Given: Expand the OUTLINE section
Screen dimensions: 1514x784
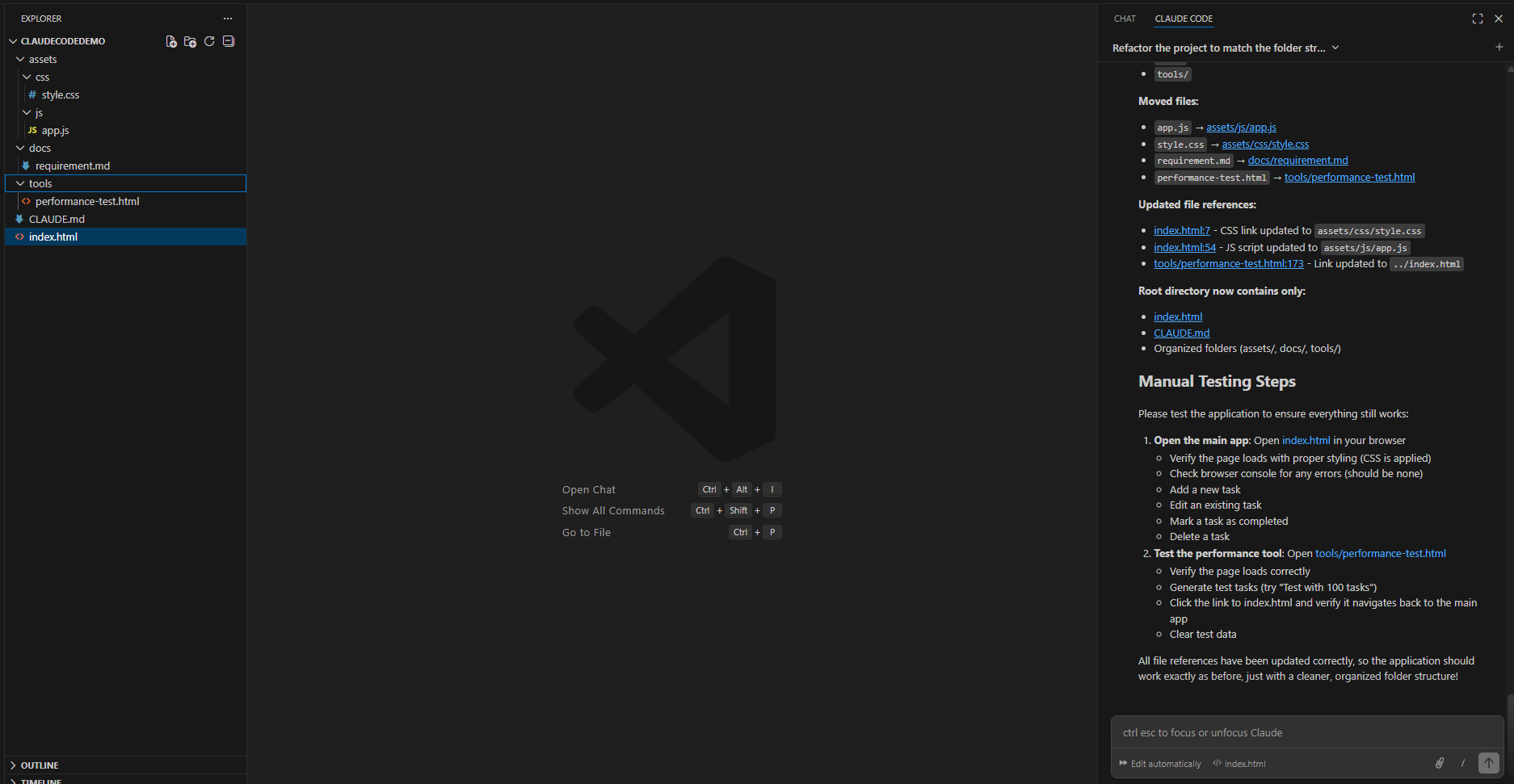Looking at the screenshot, I should pos(40,765).
